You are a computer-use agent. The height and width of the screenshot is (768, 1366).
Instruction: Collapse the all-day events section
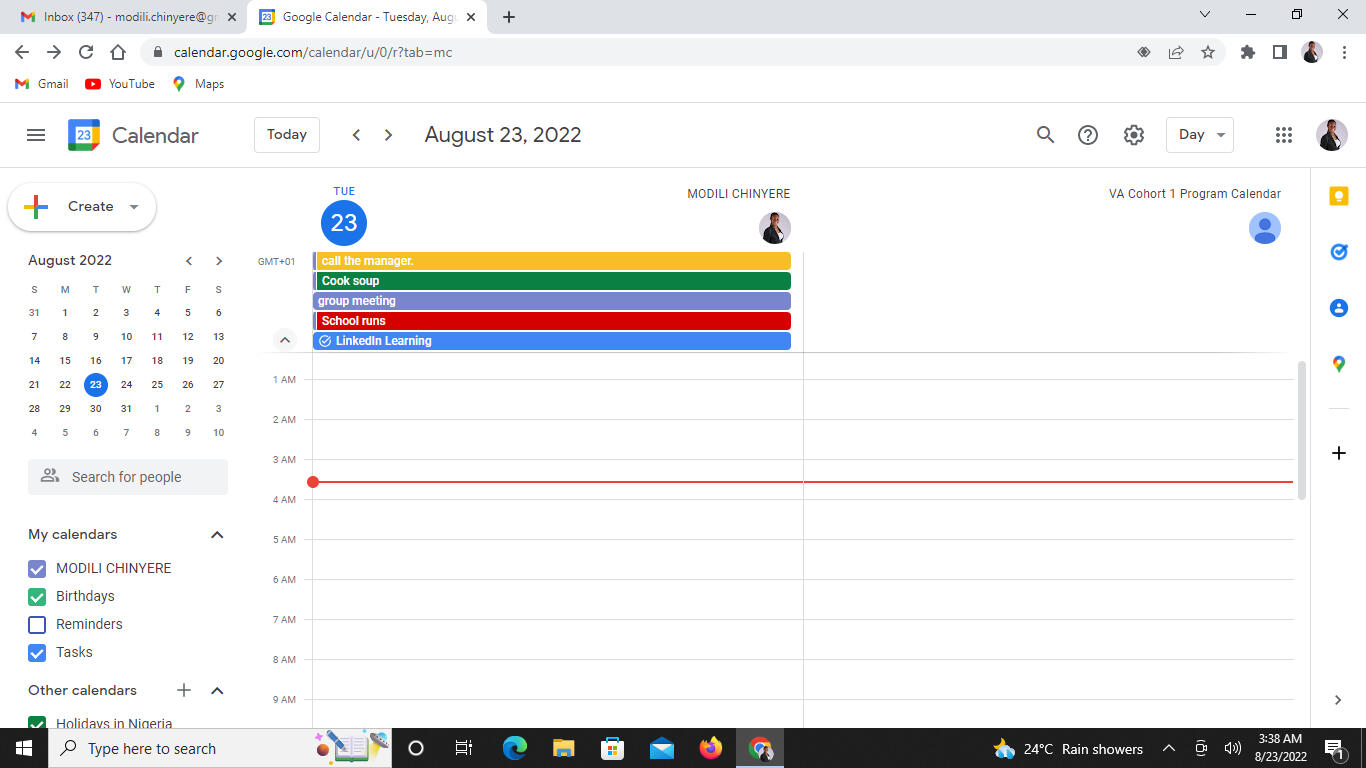coord(285,340)
